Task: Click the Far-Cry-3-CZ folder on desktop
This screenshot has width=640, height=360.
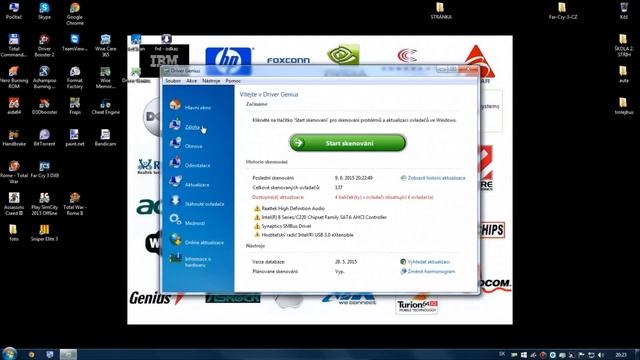Action: tap(562, 11)
